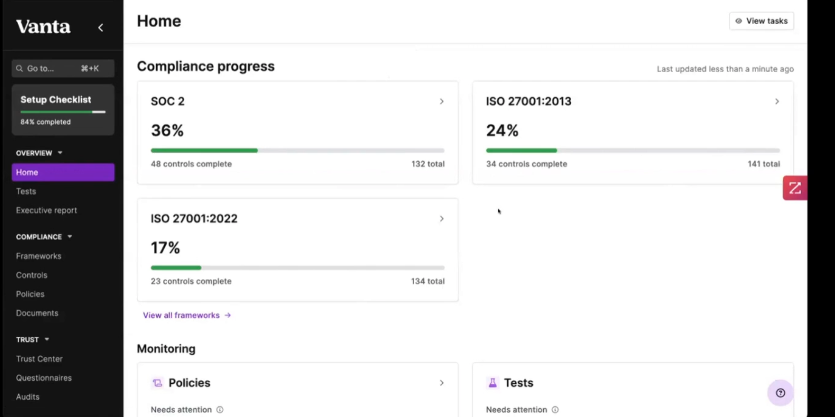The image size is (835, 417).
Task: Click the ISO 27001:2022 progress bar
Action: [x=298, y=268]
